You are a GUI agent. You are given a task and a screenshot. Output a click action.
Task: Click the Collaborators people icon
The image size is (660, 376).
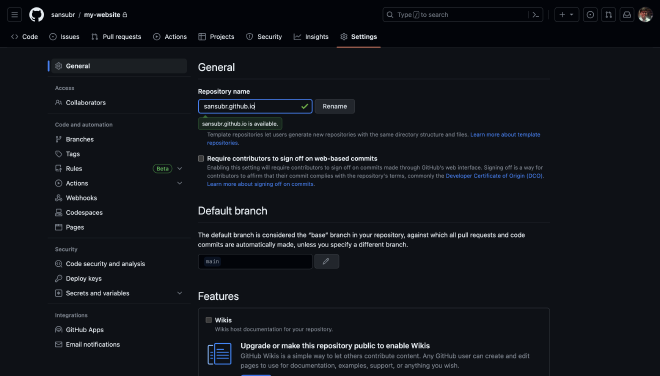(x=59, y=103)
